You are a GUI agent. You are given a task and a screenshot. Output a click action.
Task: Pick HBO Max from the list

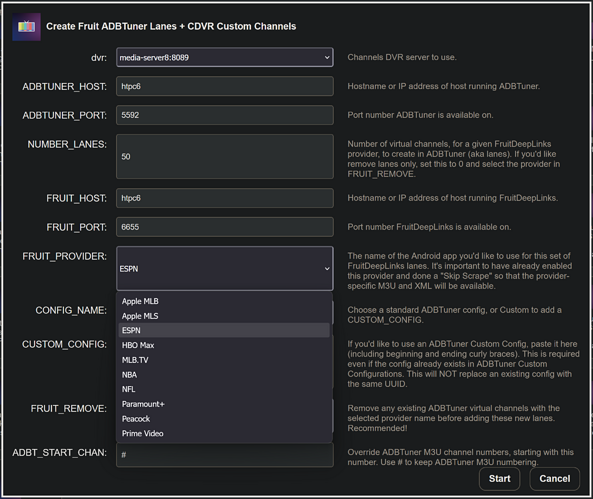(x=224, y=345)
